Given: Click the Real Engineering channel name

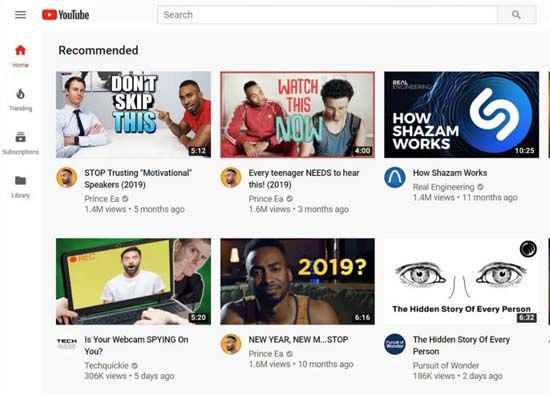Looking at the screenshot, I should tap(443, 187).
